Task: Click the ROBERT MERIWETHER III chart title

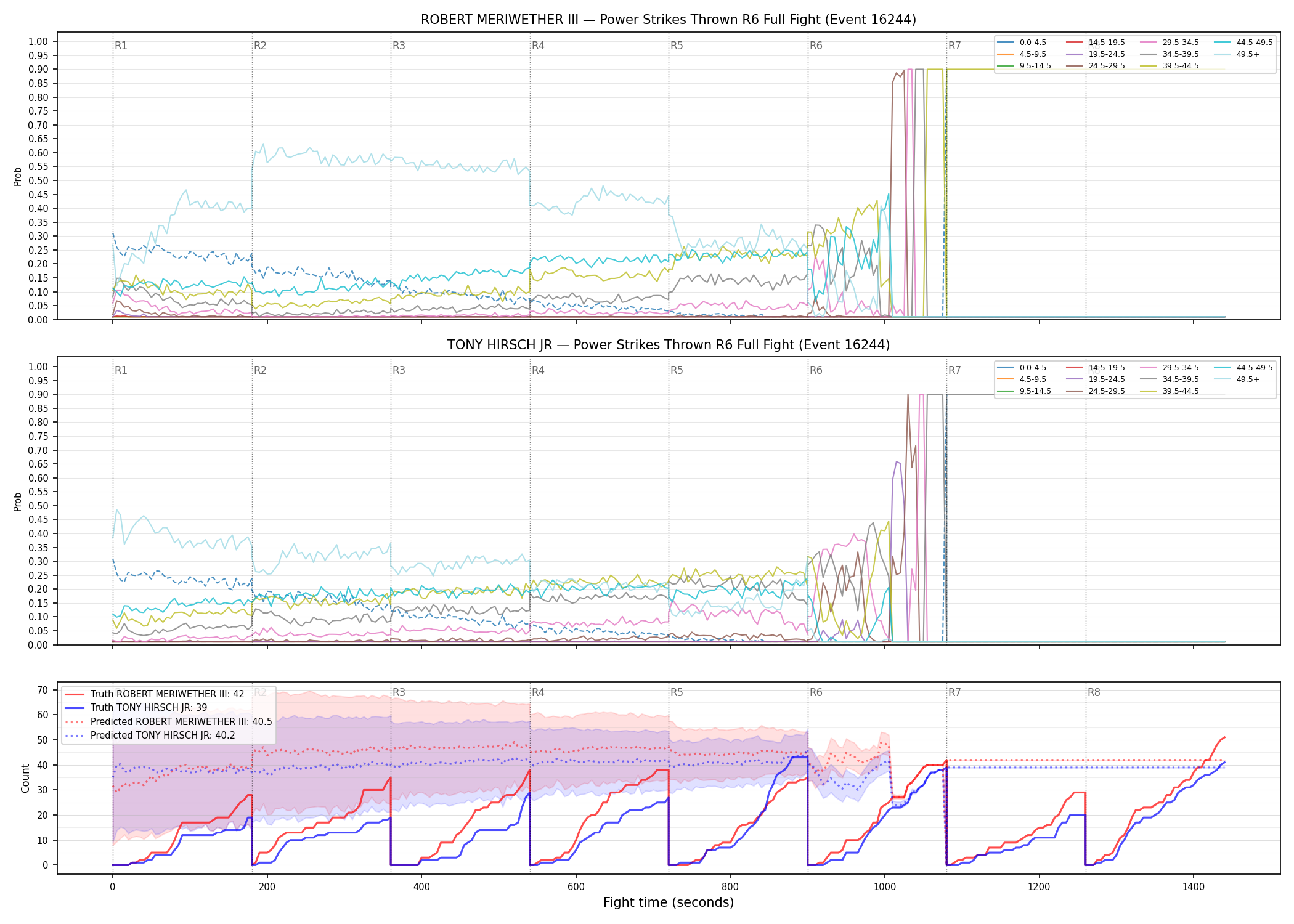Action: click(669, 20)
